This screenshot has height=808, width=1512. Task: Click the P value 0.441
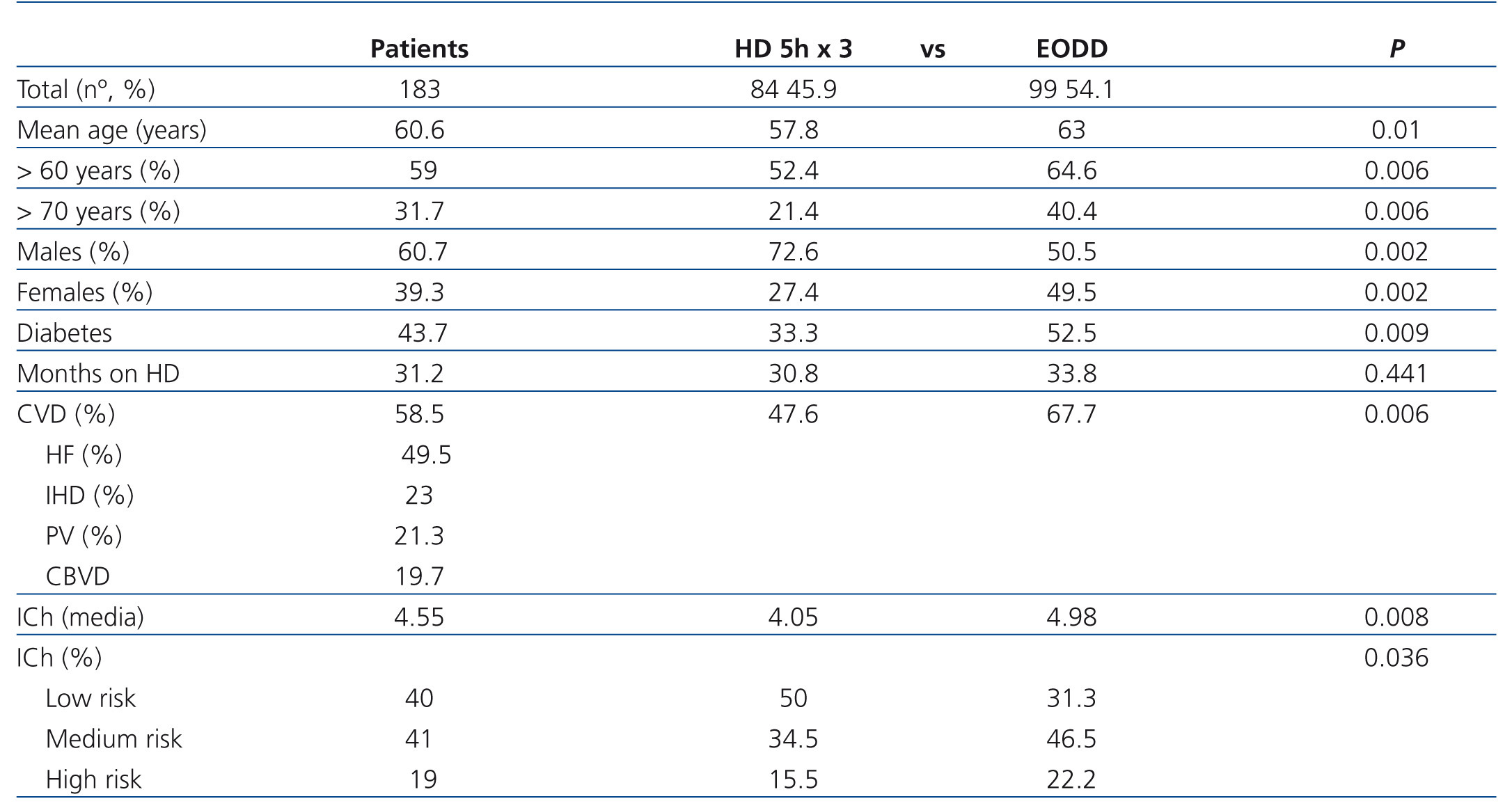[1396, 374]
